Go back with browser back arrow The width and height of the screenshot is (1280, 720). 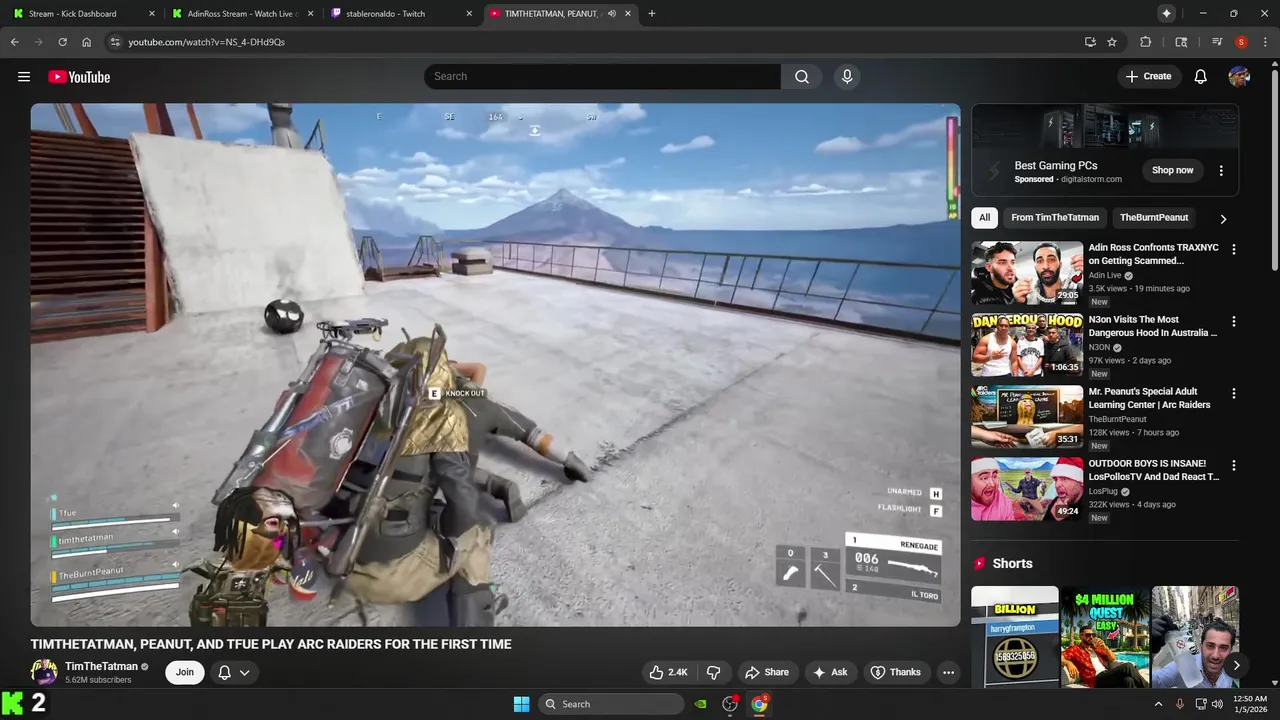click(15, 42)
